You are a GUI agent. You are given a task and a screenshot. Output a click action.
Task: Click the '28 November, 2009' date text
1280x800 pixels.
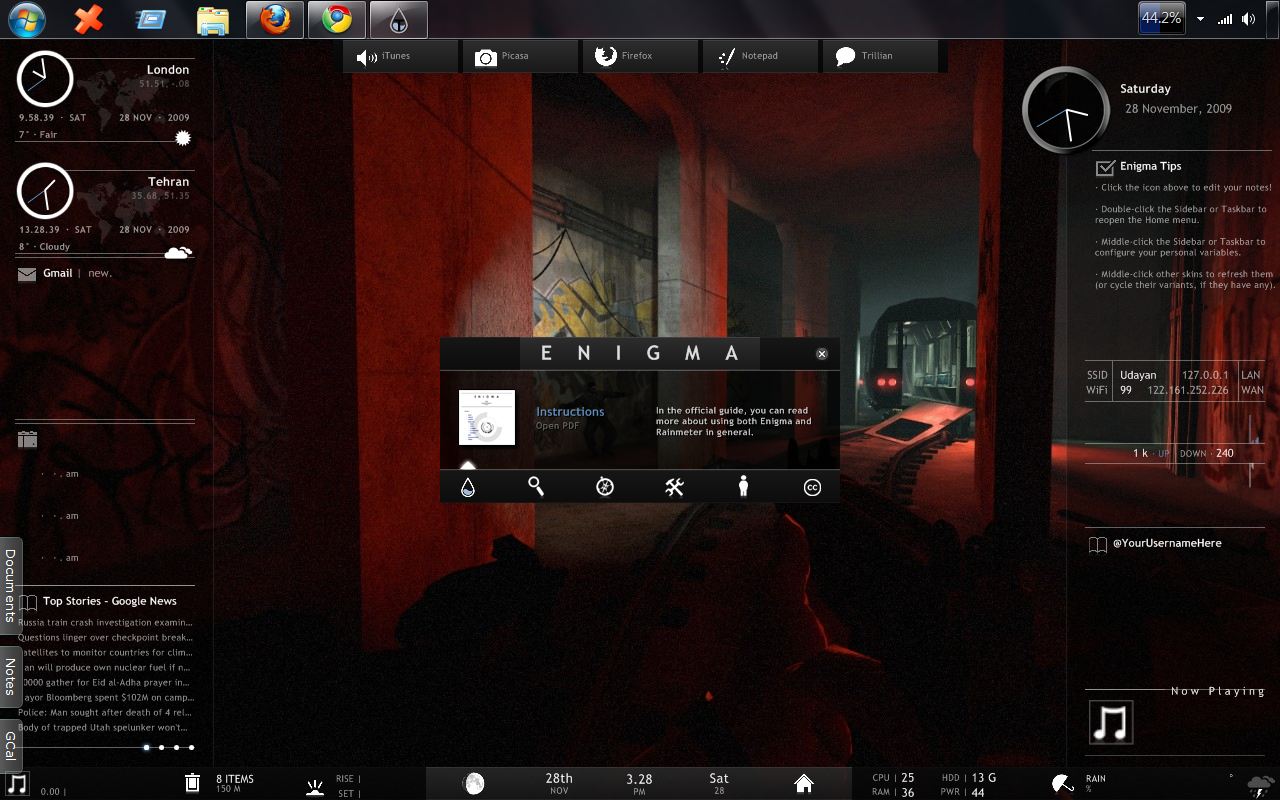click(x=1178, y=109)
